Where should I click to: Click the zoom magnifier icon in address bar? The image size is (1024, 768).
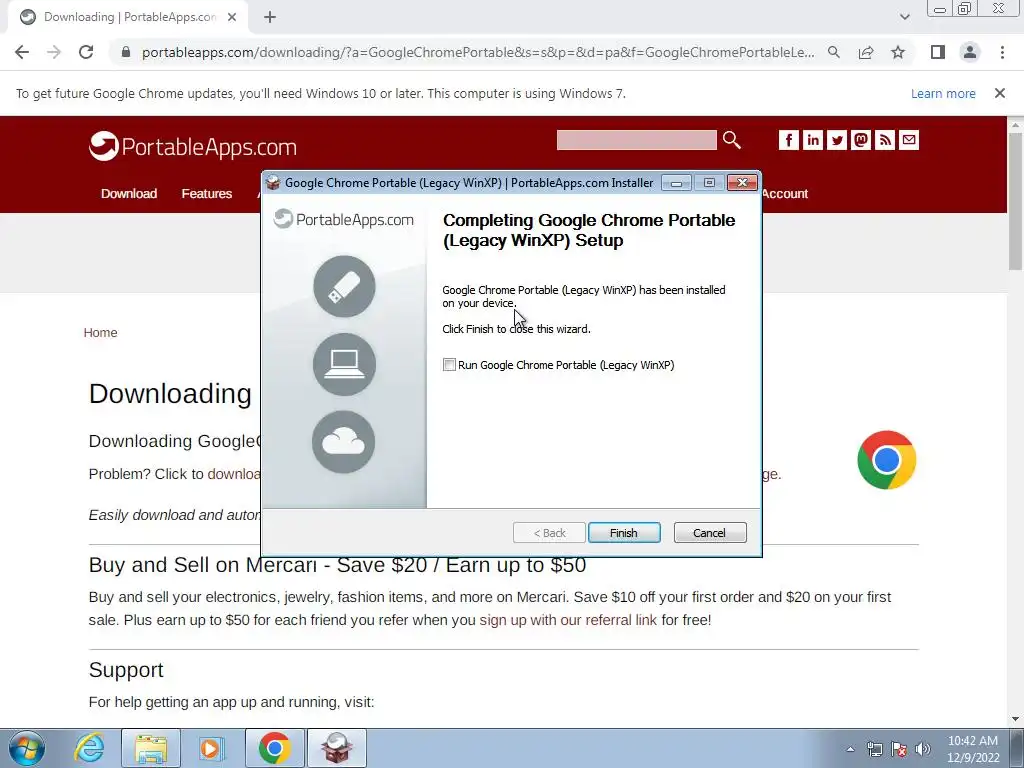coord(833,52)
